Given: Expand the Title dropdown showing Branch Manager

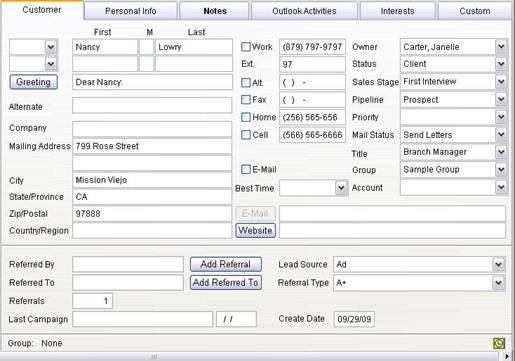Looking at the screenshot, I should [501, 152].
